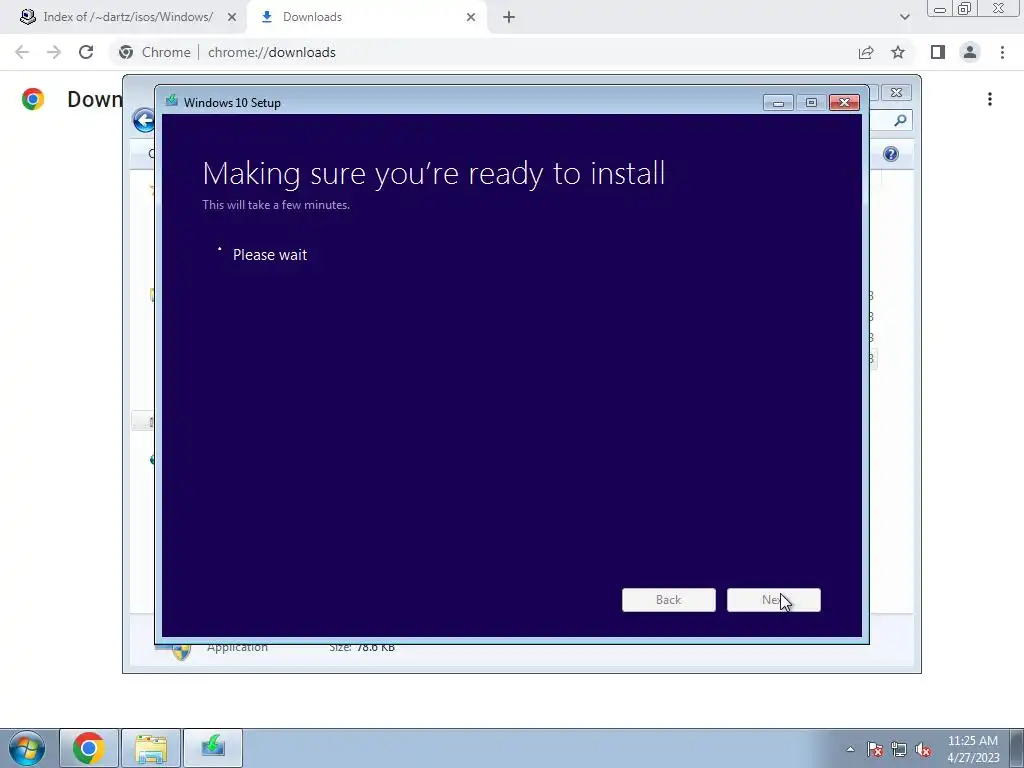Reload the Chrome downloads page
Screen dimensions: 1024x768
(x=86, y=52)
